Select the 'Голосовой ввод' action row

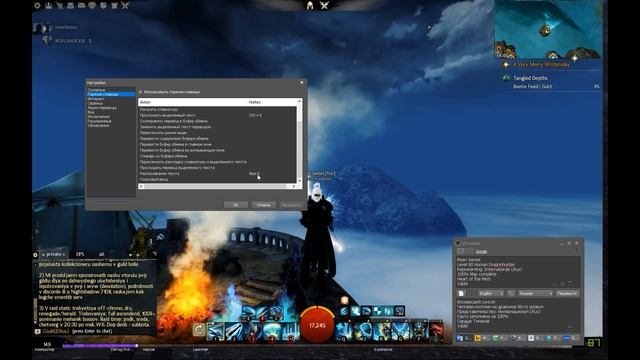click(218, 179)
